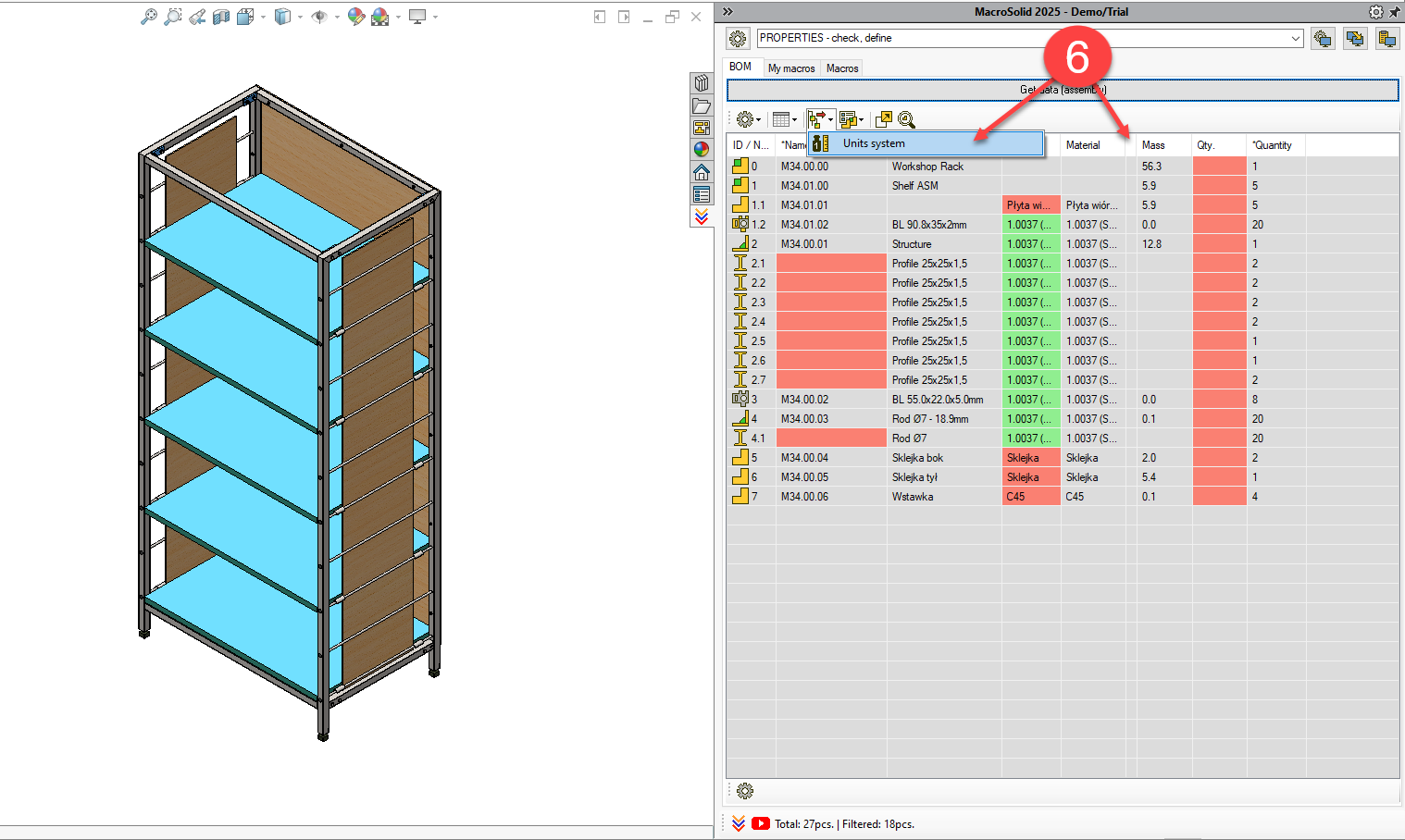
Task: Click the Qty. column header
Action: [x=1219, y=145]
